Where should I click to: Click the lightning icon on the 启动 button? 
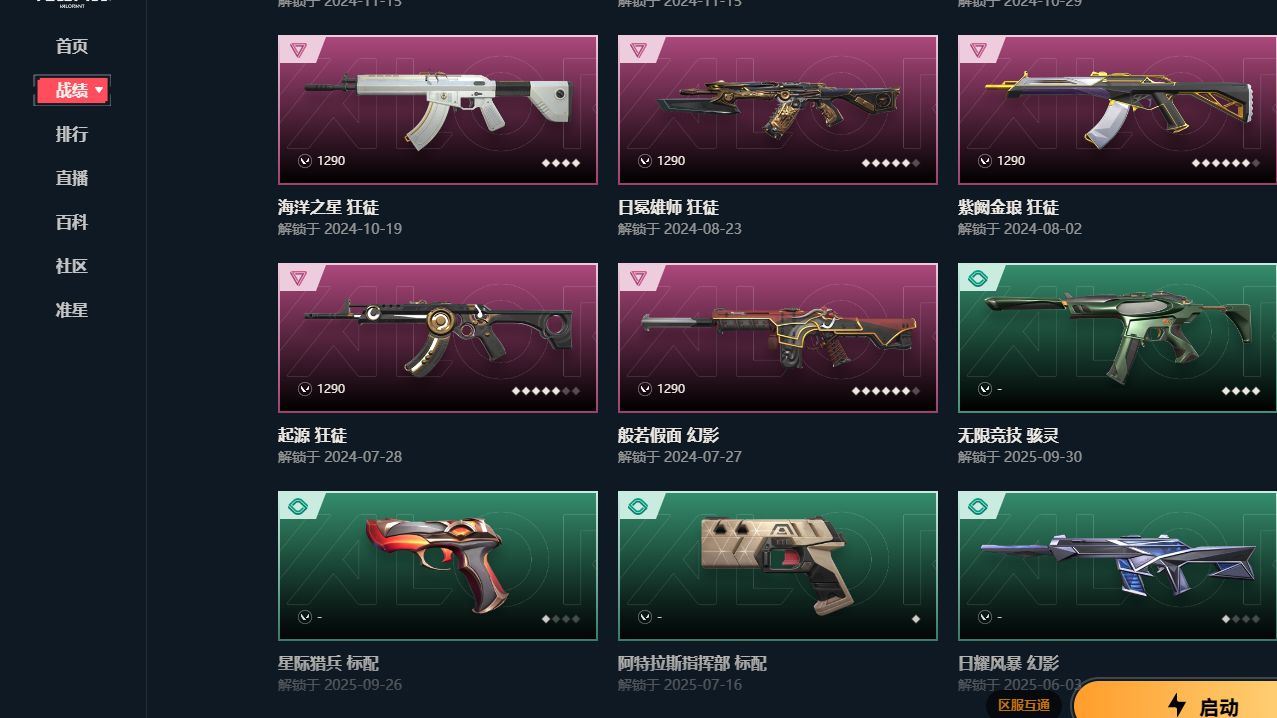1177,705
